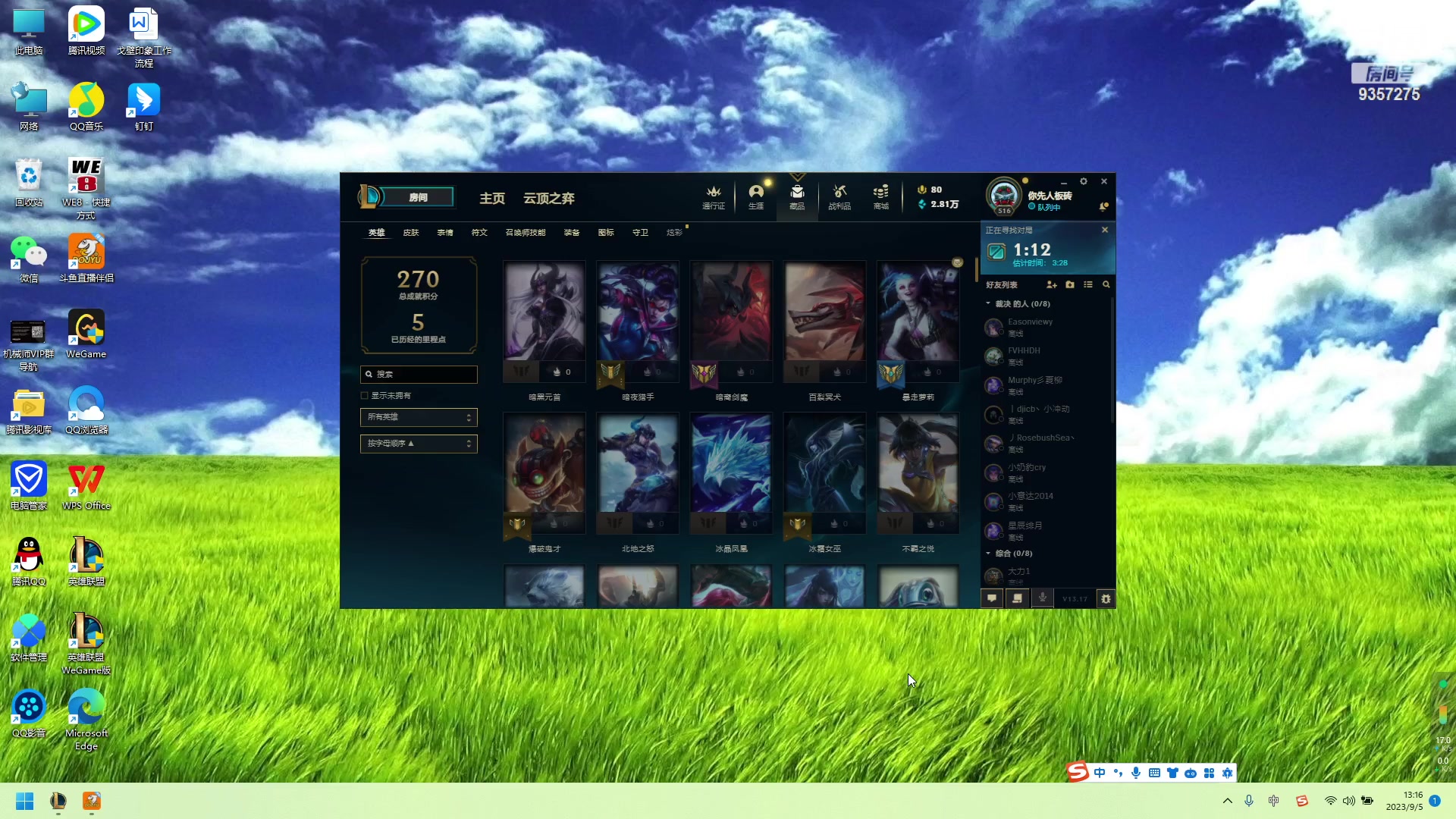1456x819 pixels.
Task: Click the summoner profile avatar level 516
Action: click(1004, 196)
